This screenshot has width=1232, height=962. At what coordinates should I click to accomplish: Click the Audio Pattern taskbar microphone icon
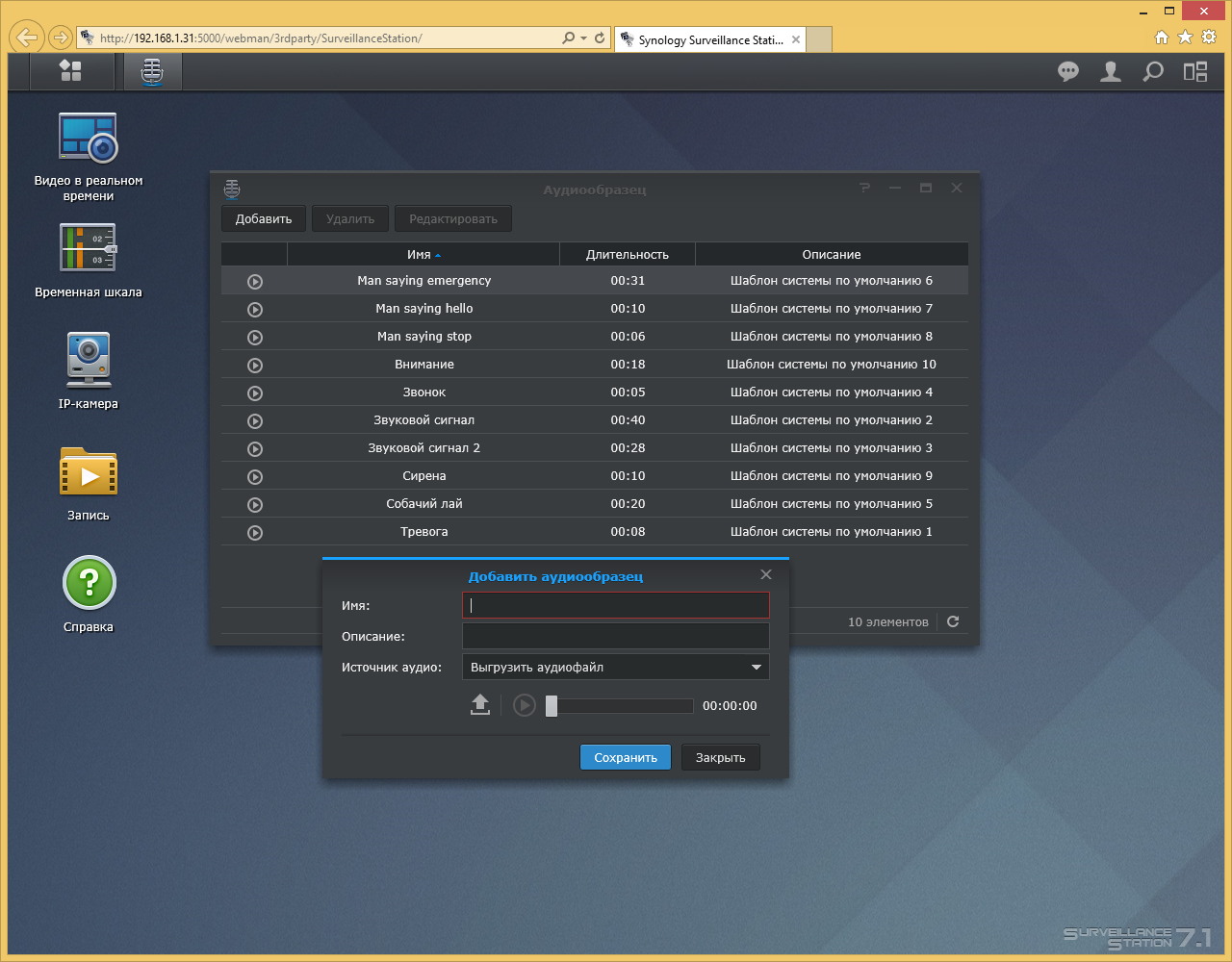151,71
